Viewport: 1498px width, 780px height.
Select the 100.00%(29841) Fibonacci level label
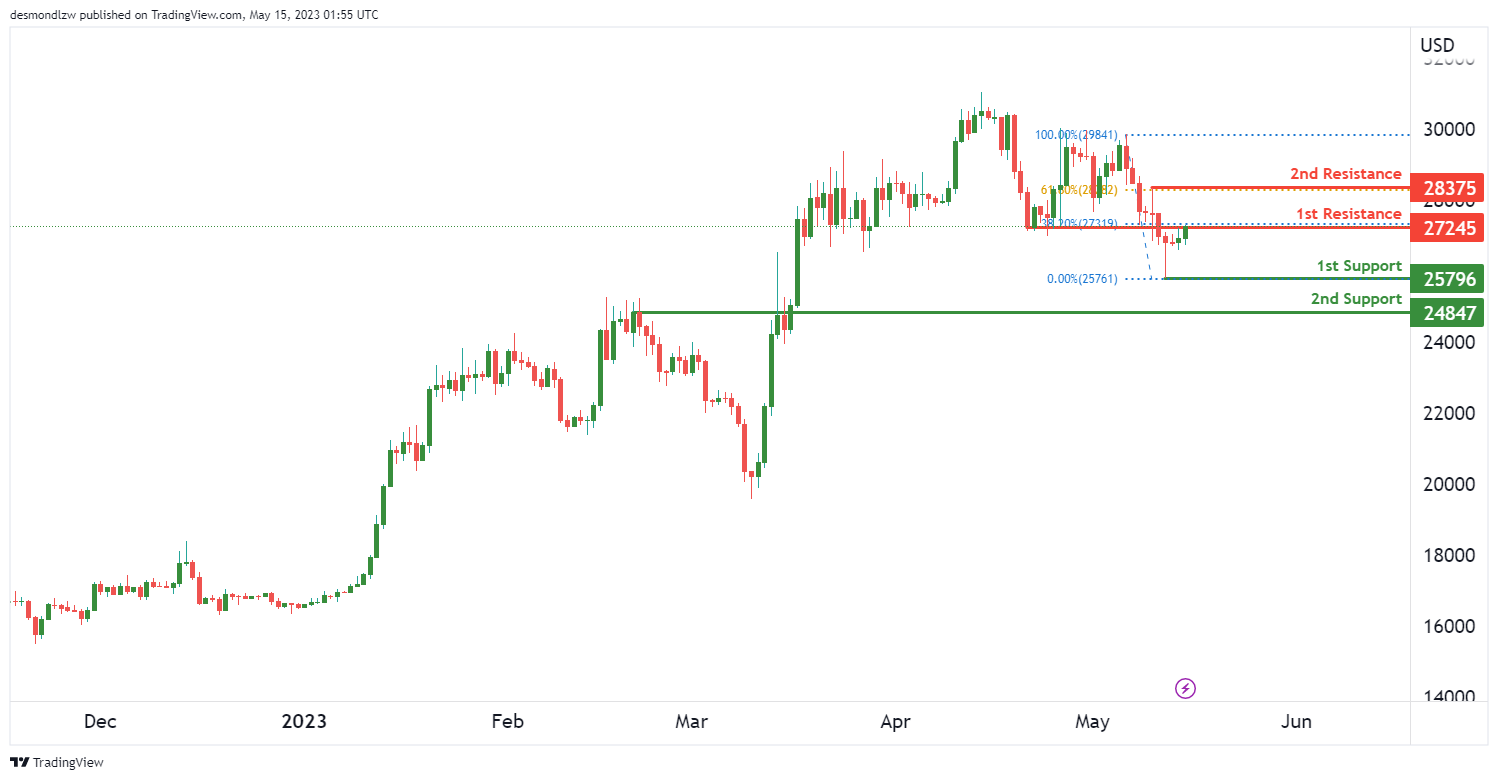pyautogui.click(x=1076, y=135)
